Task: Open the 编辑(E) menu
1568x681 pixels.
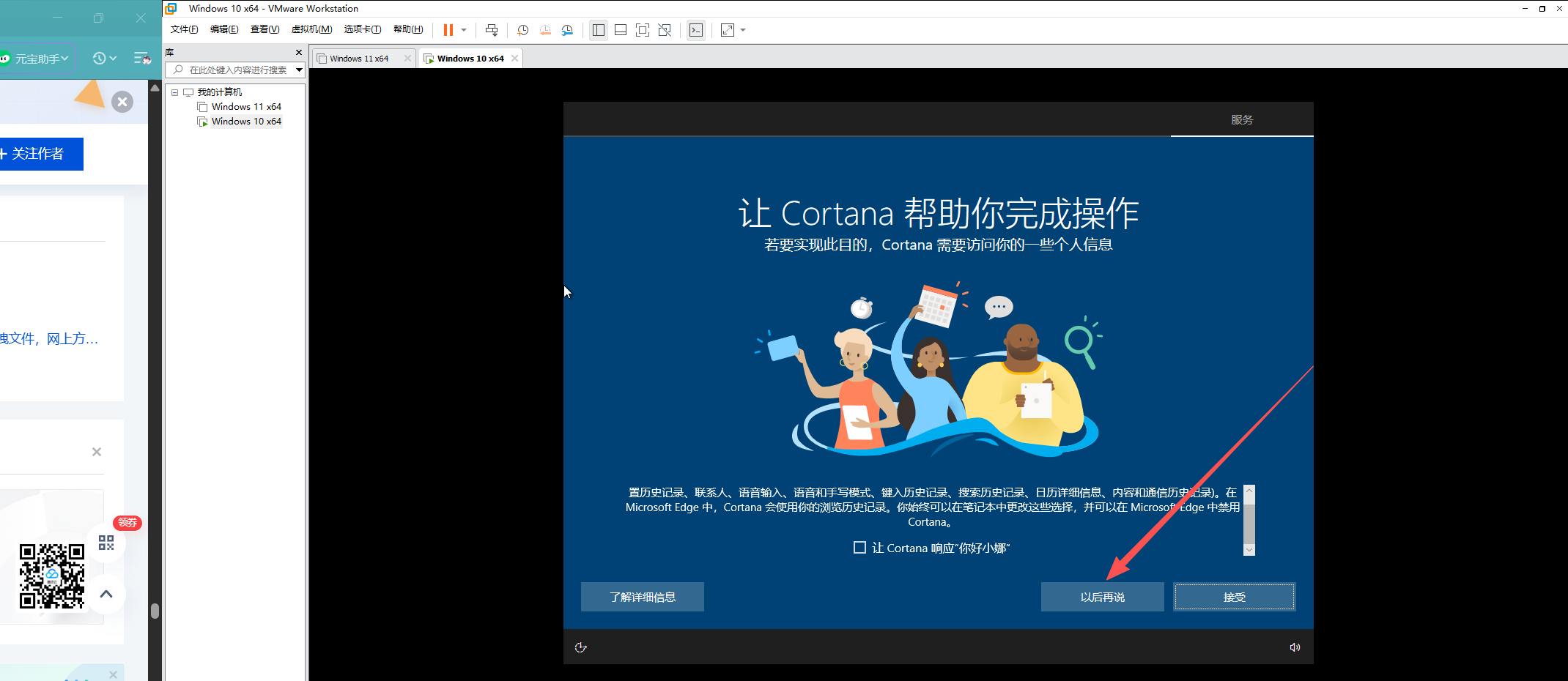Action: pos(224,29)
